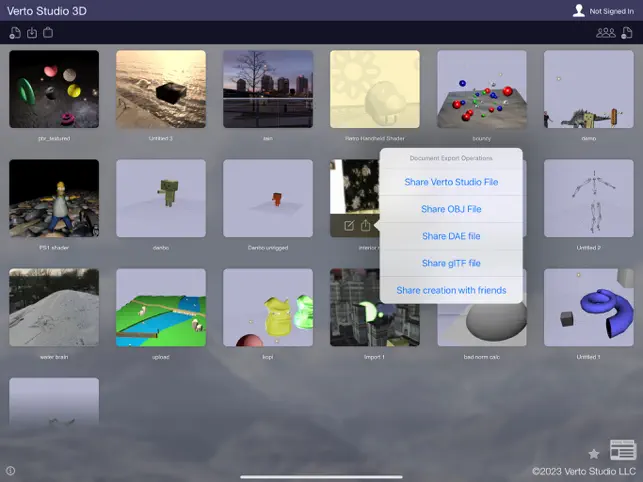Open the demo dinosaur scene thumbnail
The height and width of the screenshot is (482, 643).
point(588,89)
